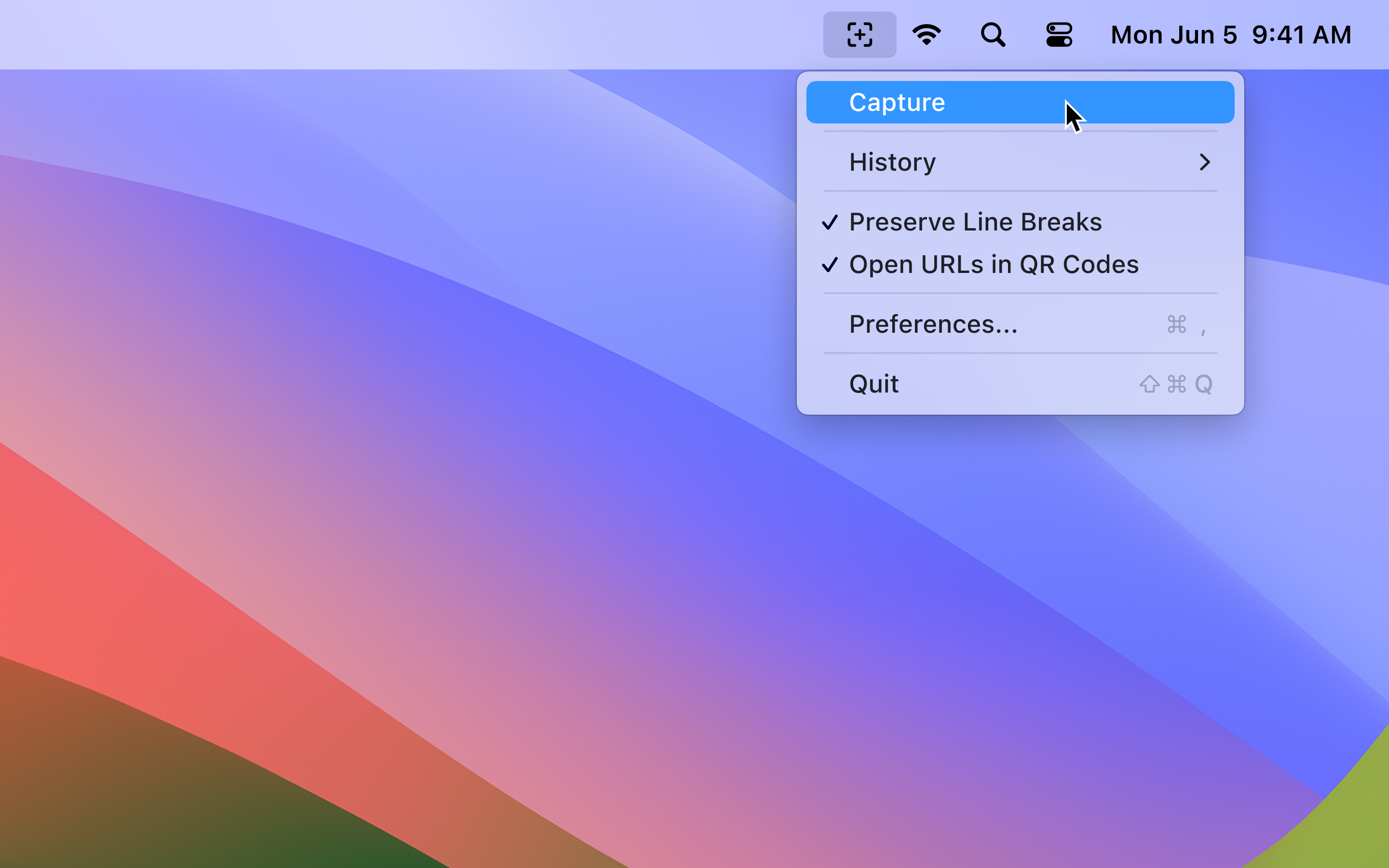Toggle Preserve Line Breaks option
Viewport: 1389px width, 868px height.
[1020, 222]
